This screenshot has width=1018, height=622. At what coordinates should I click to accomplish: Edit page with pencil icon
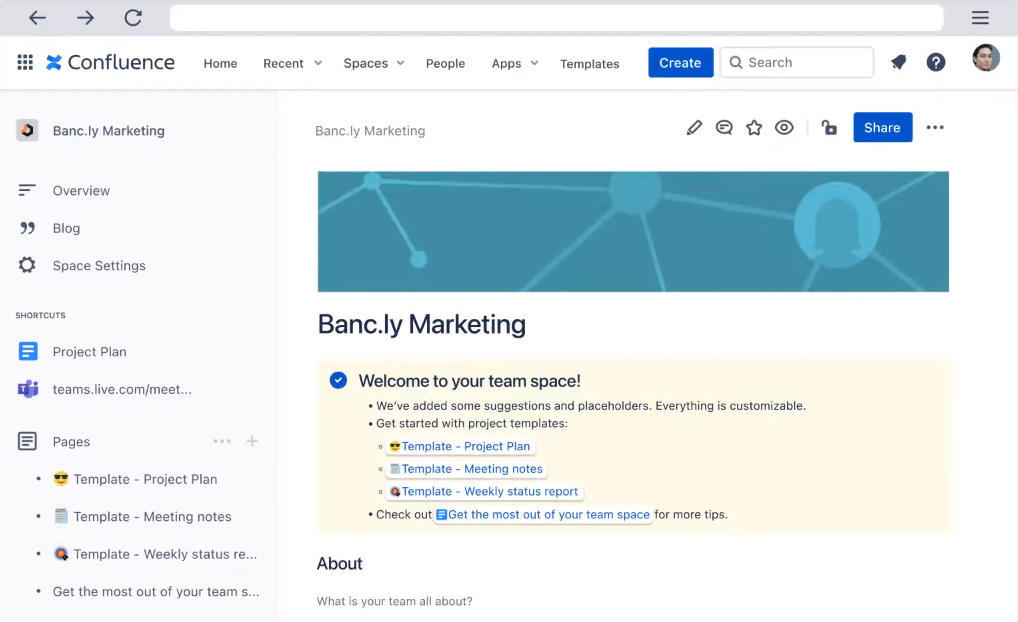(x=694, y=127)
